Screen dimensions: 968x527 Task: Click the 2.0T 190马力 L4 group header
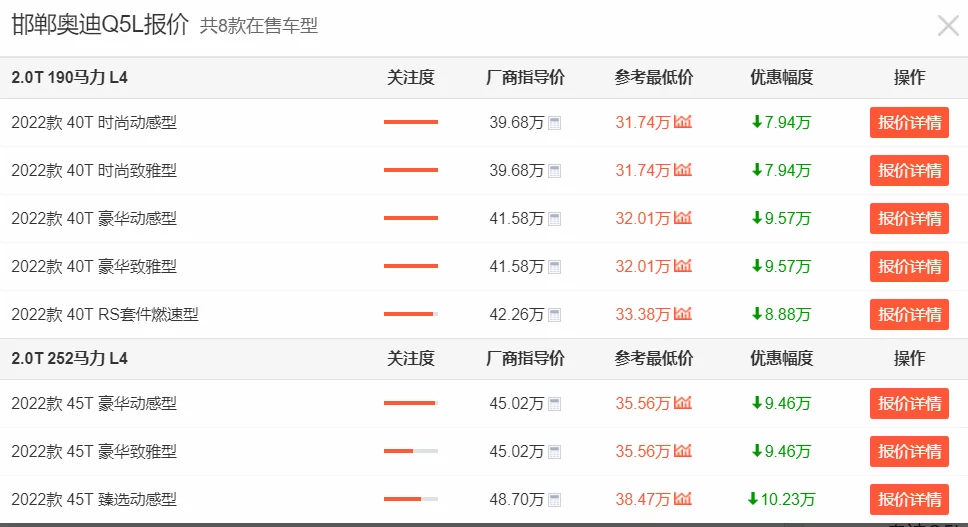[69, 78]
